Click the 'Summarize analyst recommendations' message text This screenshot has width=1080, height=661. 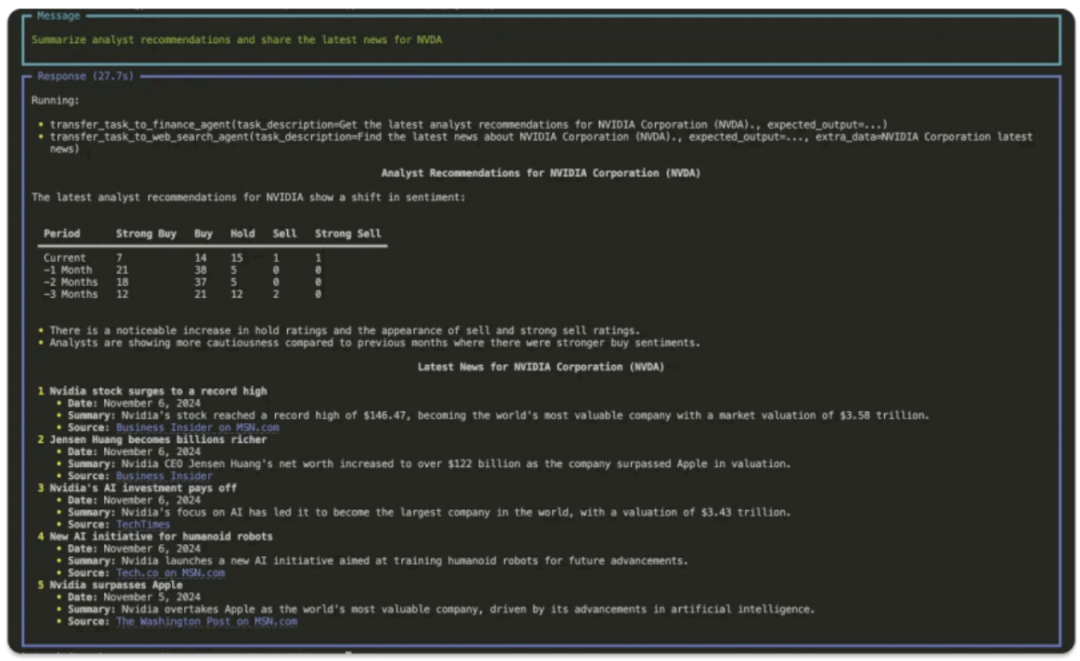coord(236,40)
